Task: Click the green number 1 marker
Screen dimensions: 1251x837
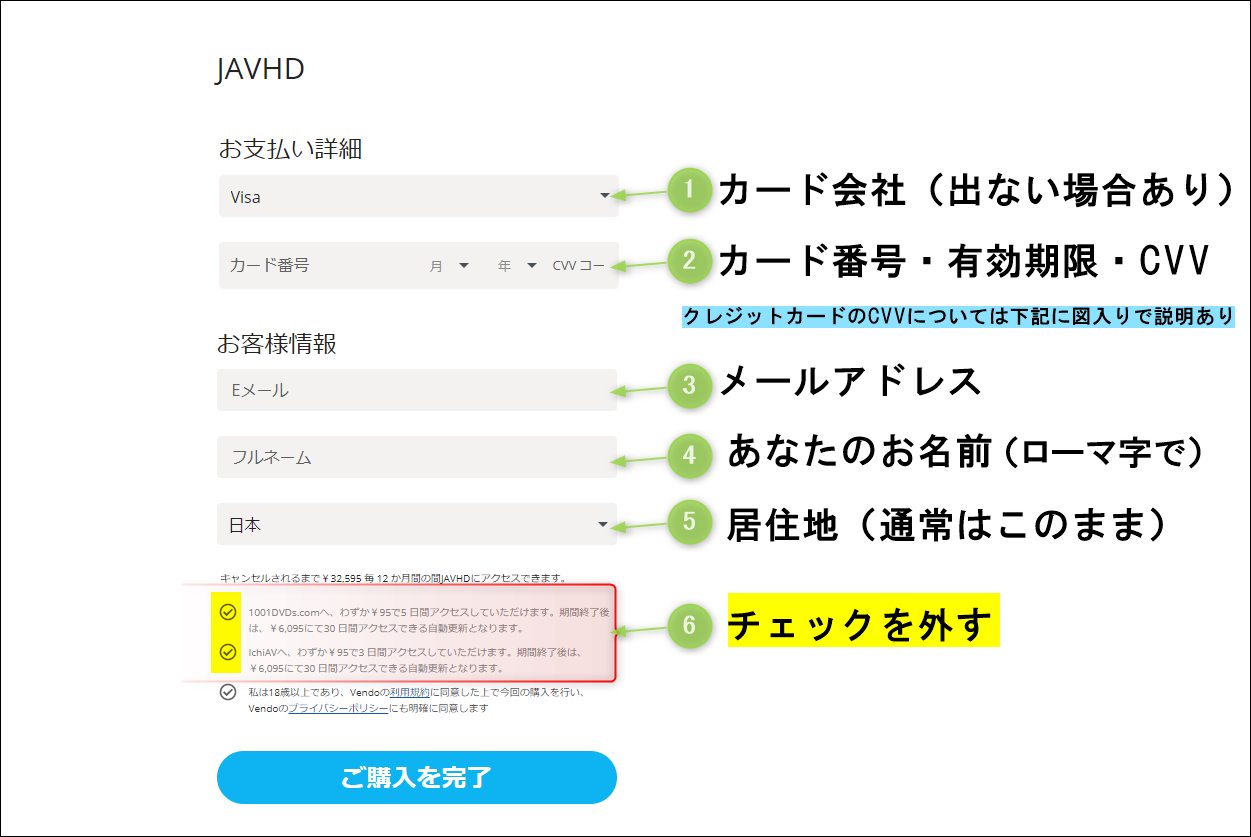Action: click(688, 190)
